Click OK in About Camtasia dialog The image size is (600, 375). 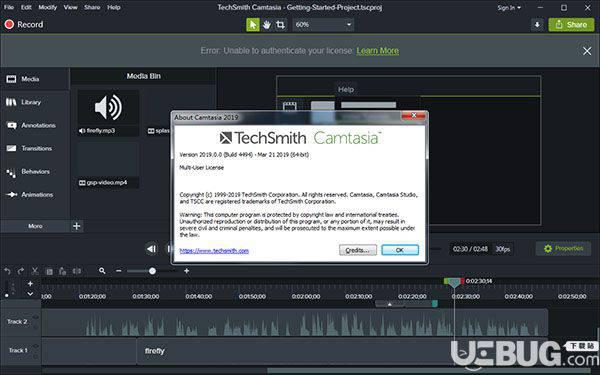[x=400, y=250]
